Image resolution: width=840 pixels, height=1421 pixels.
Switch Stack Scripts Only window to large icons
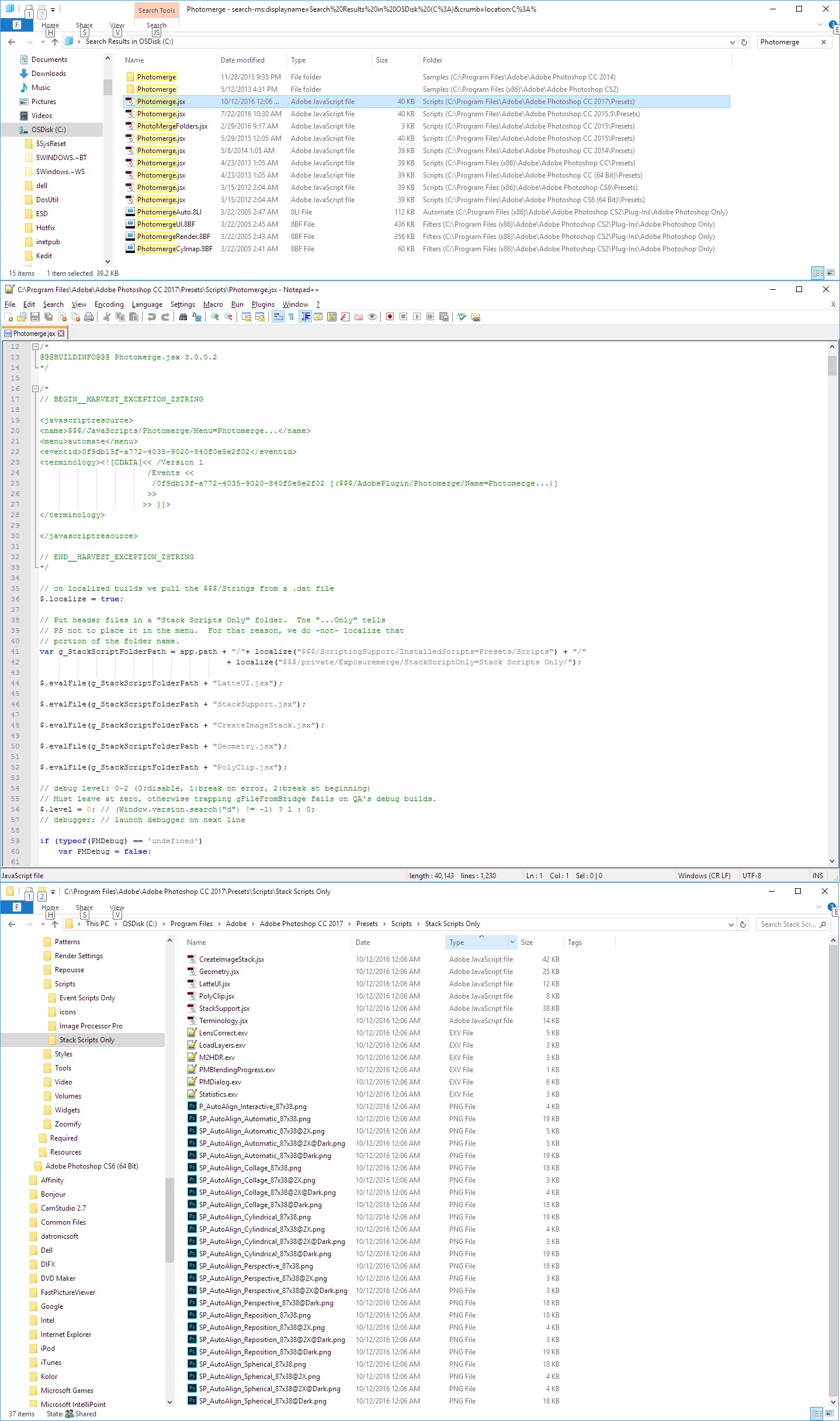tap(831, 1413)
